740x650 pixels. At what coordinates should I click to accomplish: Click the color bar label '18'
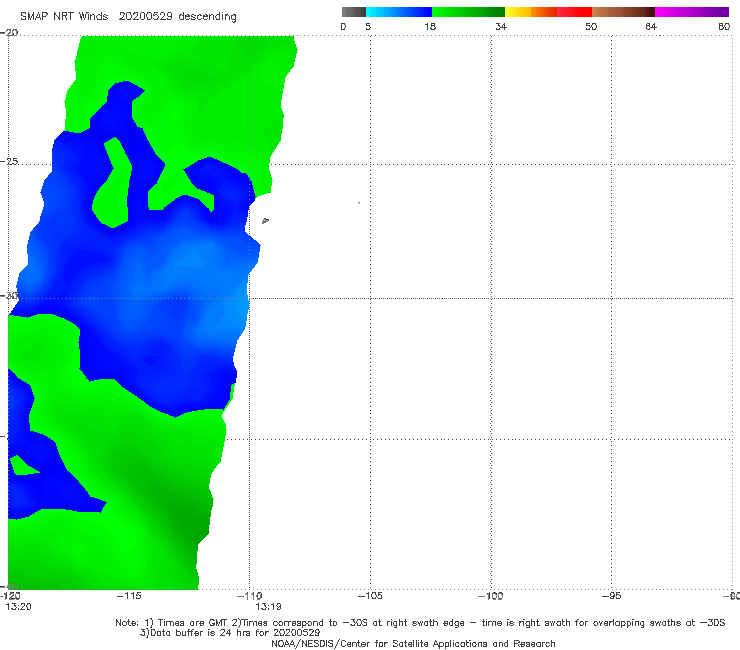point(430,27)
